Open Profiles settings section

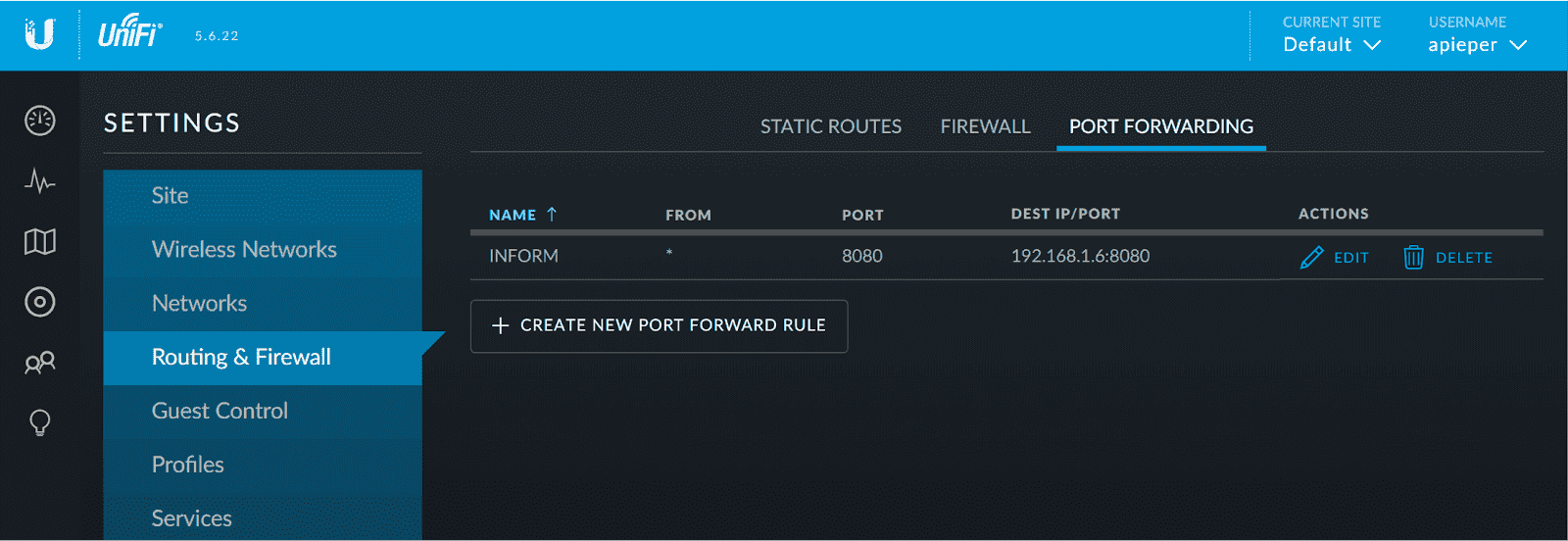coord(263,466)
